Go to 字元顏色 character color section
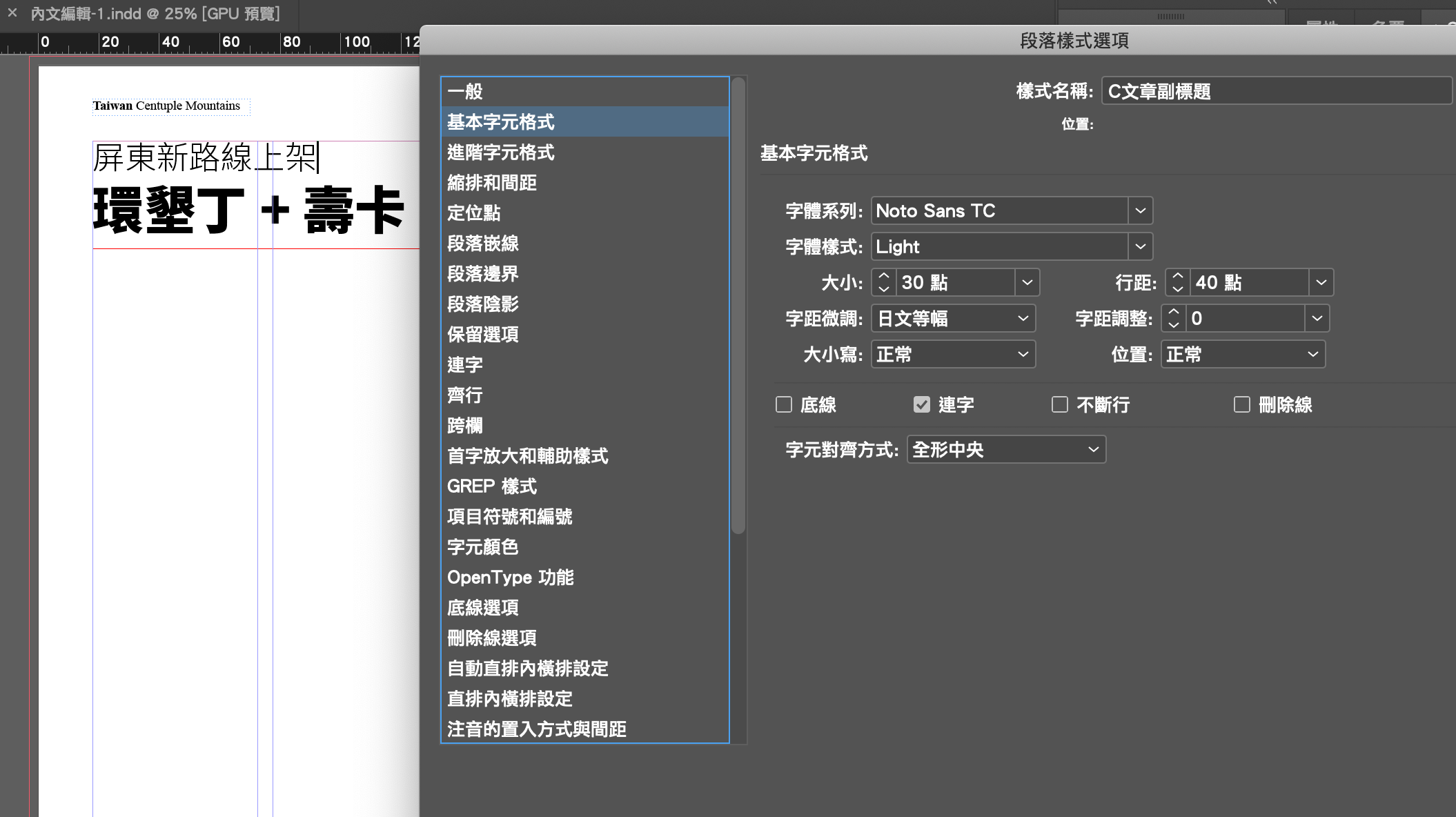Screen dimensions: 1456x817 coord(482,547)
